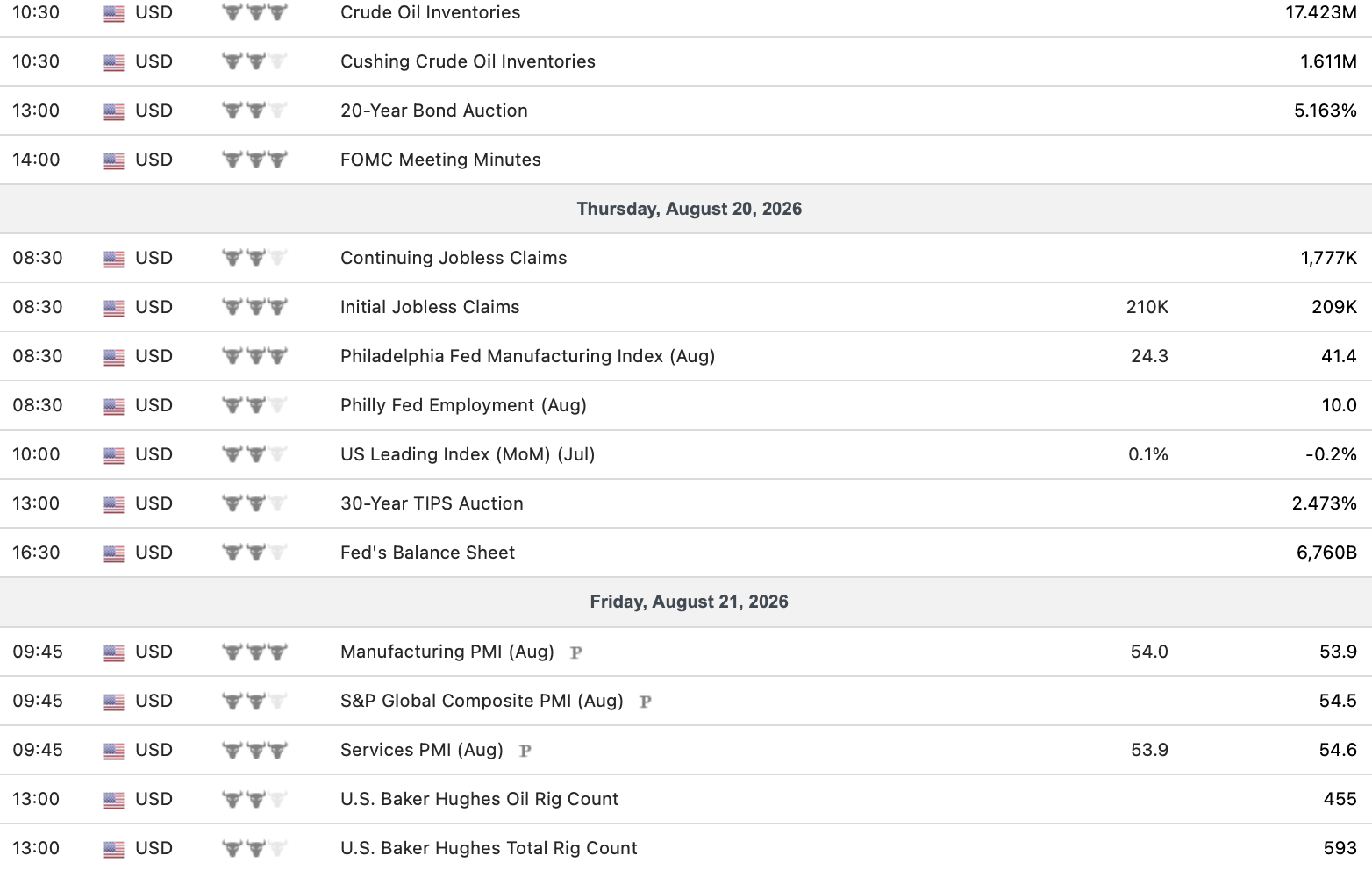Click the volatility bulls icon for Crude Oil Inventories

pyautogui.click(x=254, y=12)
